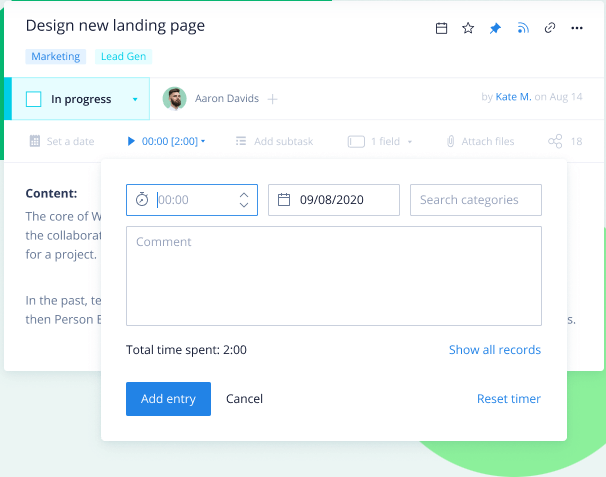
Task: Click the Add entry button
Action: pyautogui.click(x=169, y=399)
